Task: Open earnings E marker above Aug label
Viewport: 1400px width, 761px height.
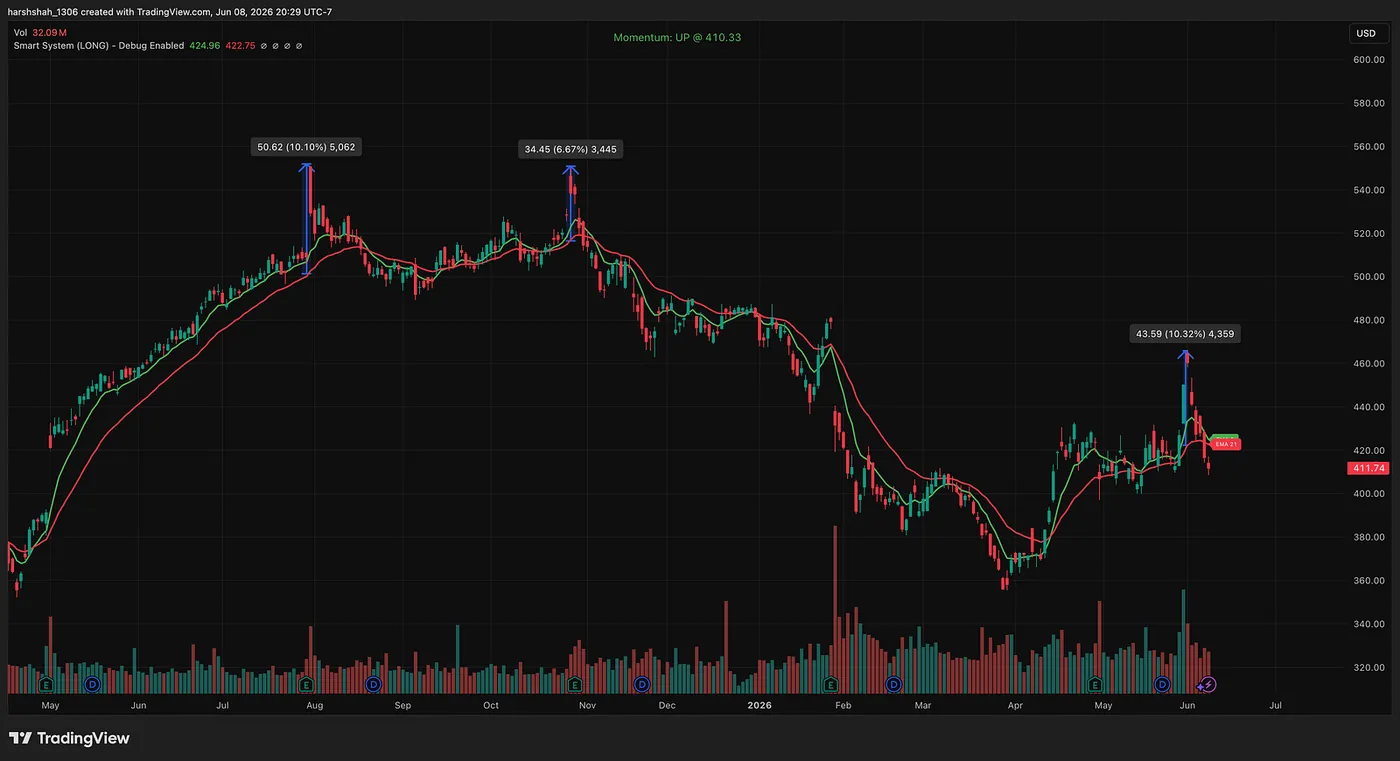Action: coord(306,685)
